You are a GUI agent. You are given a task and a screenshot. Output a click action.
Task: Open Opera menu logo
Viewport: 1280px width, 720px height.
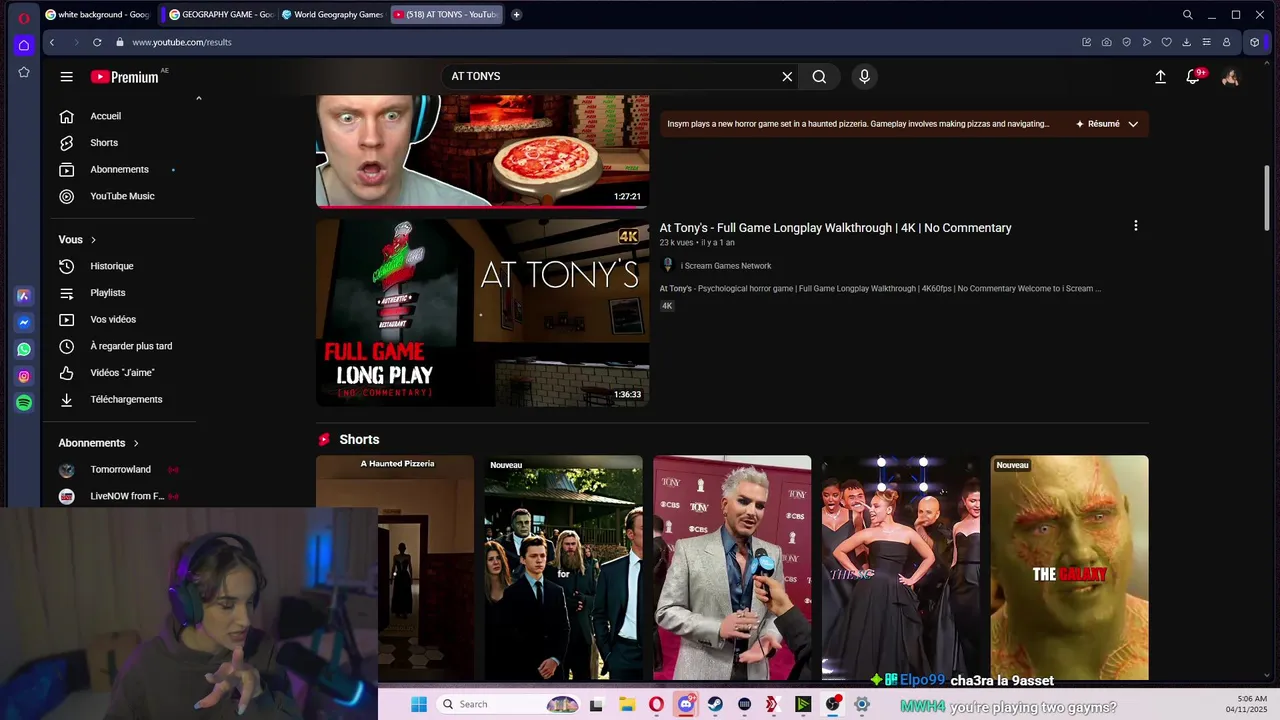pyautogui.click(x=24, y=17)
